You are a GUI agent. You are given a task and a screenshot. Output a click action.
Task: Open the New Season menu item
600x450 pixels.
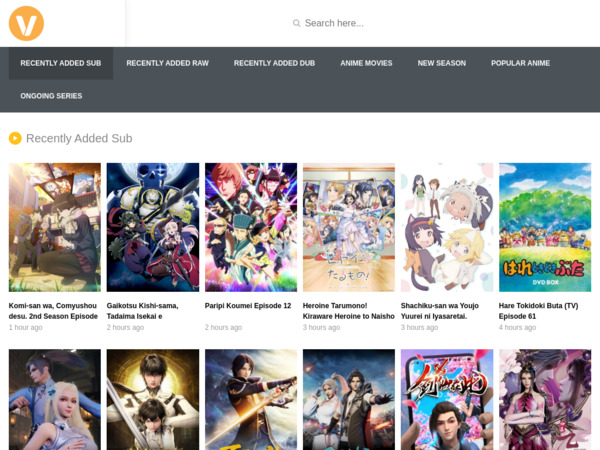(x=442, y=63)
